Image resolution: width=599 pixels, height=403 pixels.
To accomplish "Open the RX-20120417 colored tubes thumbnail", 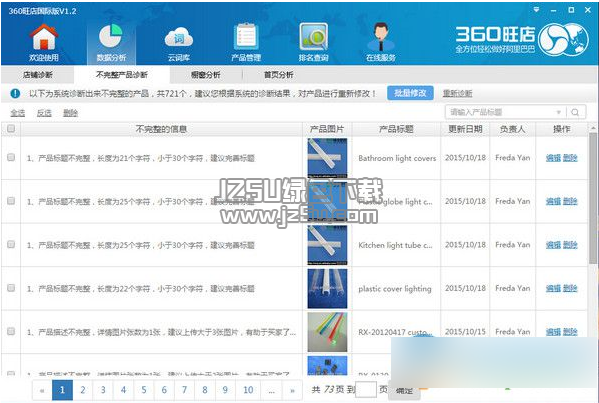I will [327, 332].
